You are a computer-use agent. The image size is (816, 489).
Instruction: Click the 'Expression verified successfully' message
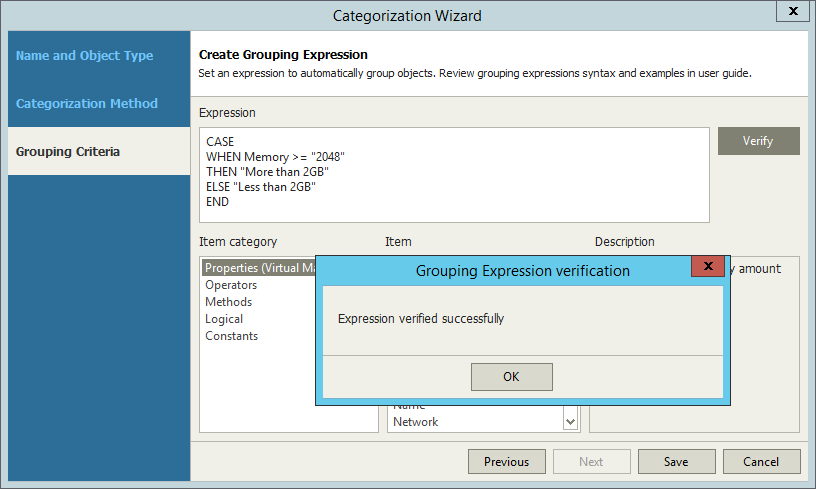[420, 318]
